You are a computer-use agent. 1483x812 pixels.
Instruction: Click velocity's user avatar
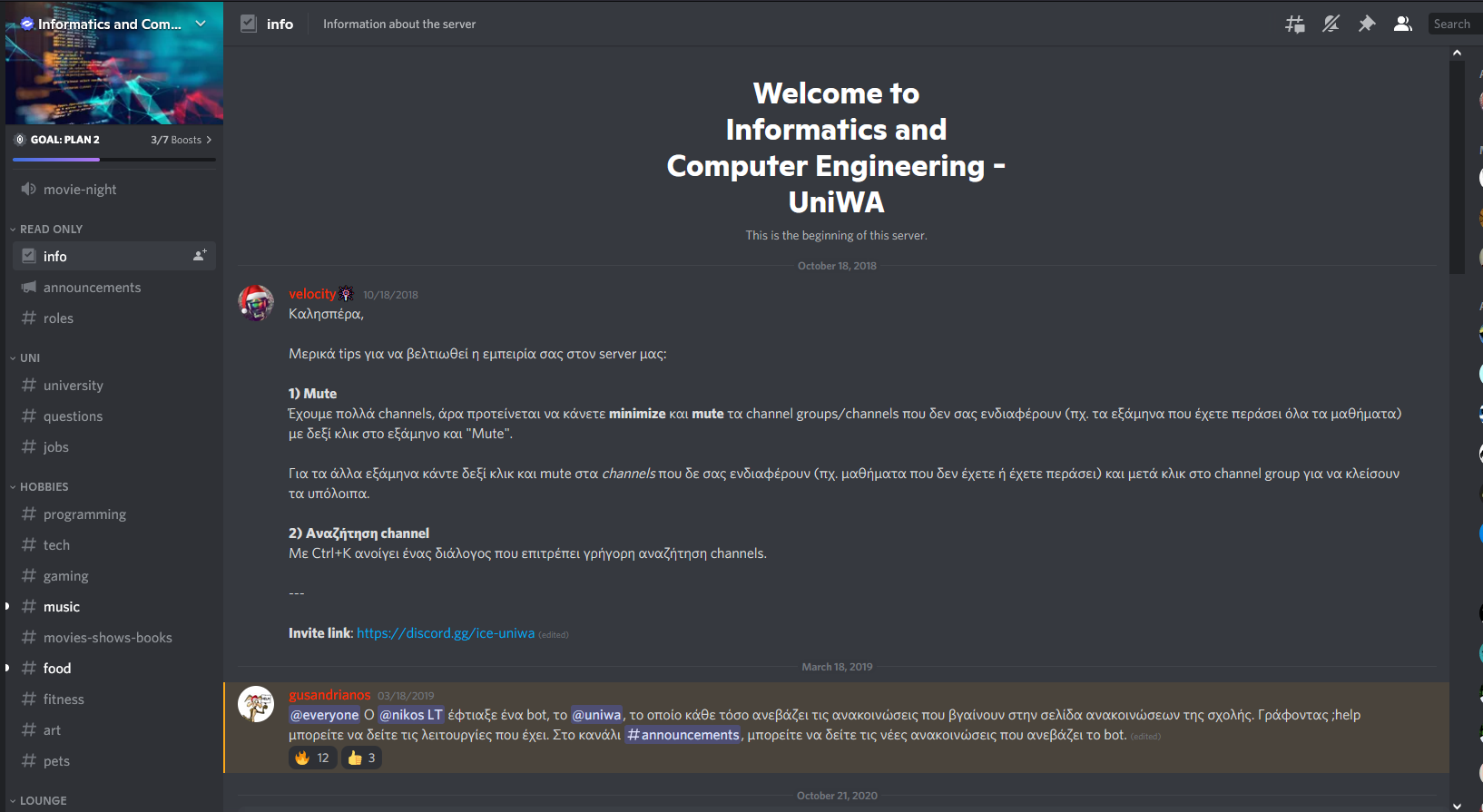pos(256,303)
